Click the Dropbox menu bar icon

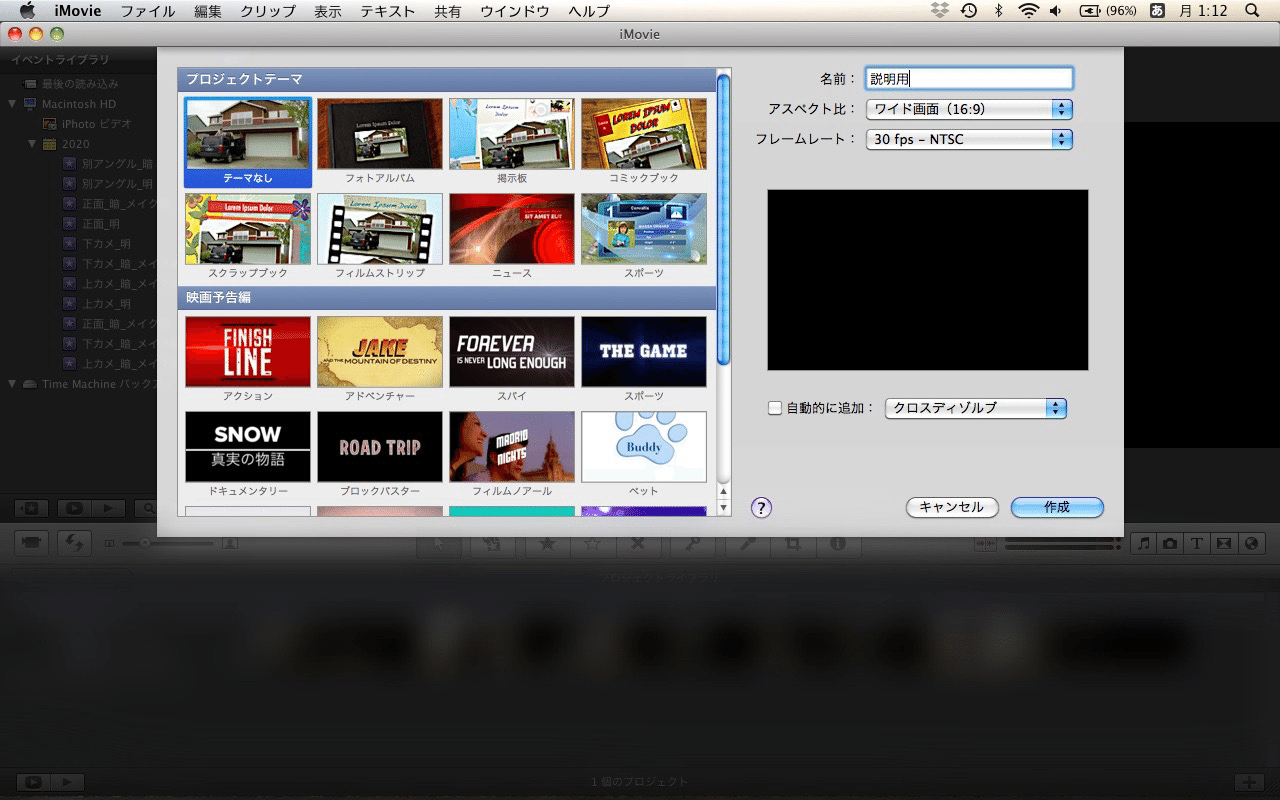939,11
